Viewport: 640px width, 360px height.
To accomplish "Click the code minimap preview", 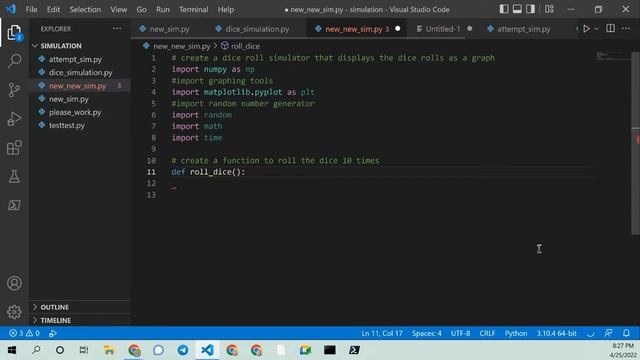I will click(613, 56).
